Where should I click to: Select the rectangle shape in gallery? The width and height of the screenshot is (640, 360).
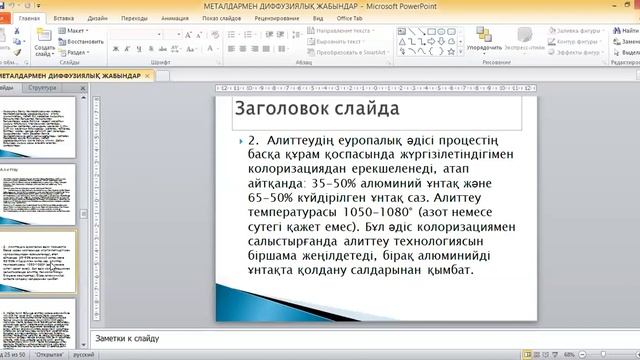(x=431, y=31)
